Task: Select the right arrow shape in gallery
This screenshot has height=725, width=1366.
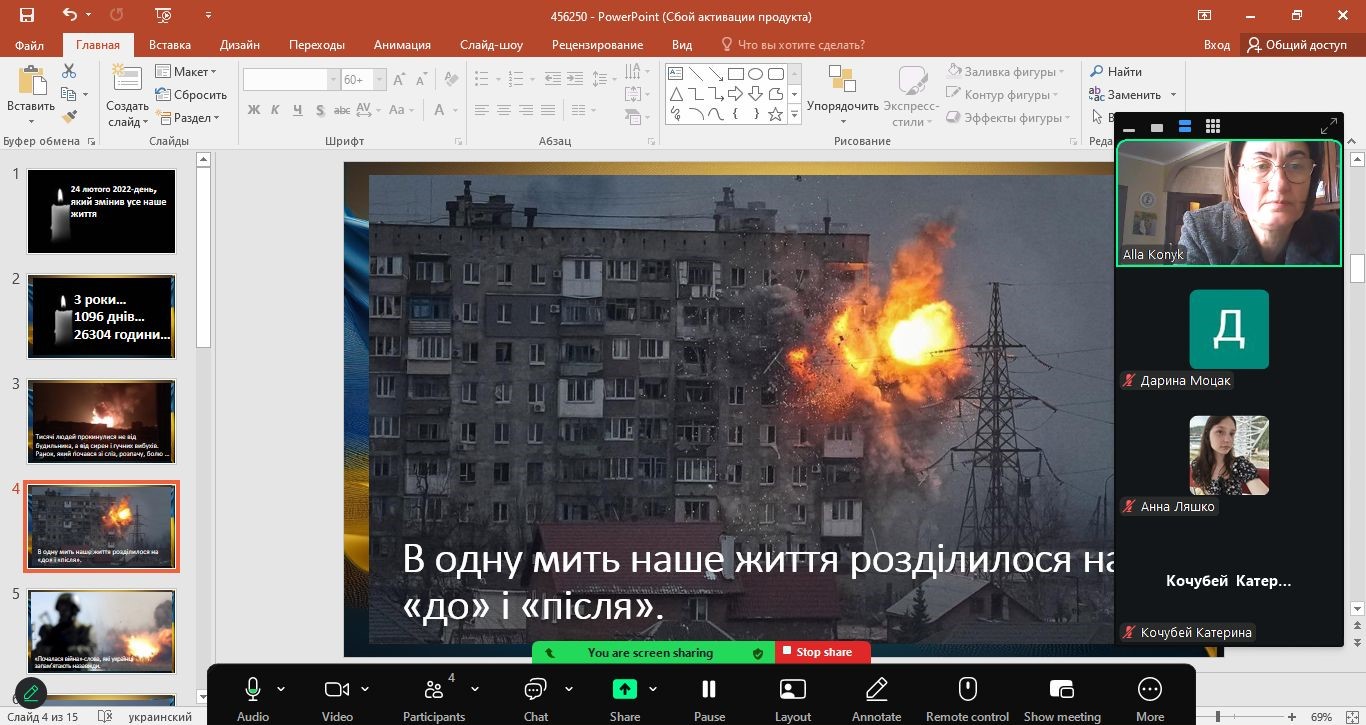Action: 735,94
